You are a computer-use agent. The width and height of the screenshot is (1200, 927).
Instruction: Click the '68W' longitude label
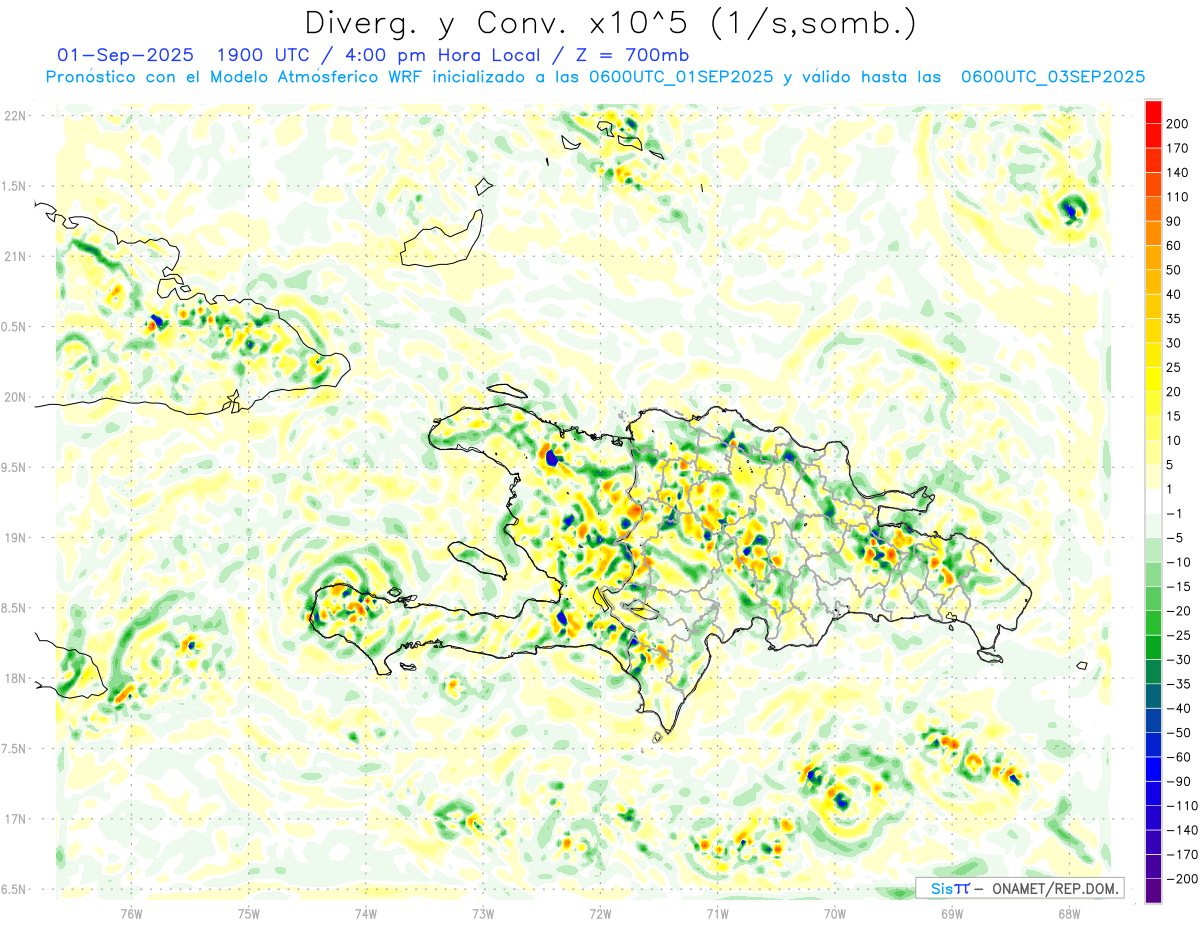[1069, 913]
